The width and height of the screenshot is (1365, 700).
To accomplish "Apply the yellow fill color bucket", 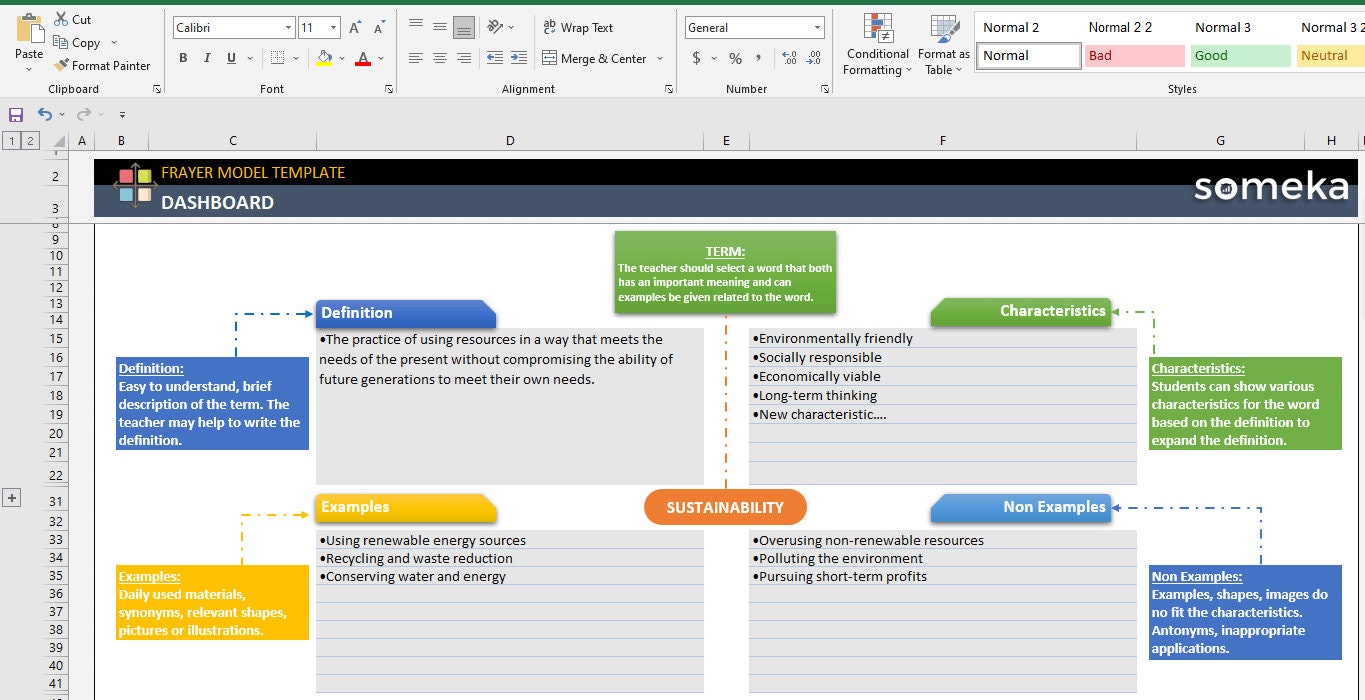I will click(x=324, y=59).
